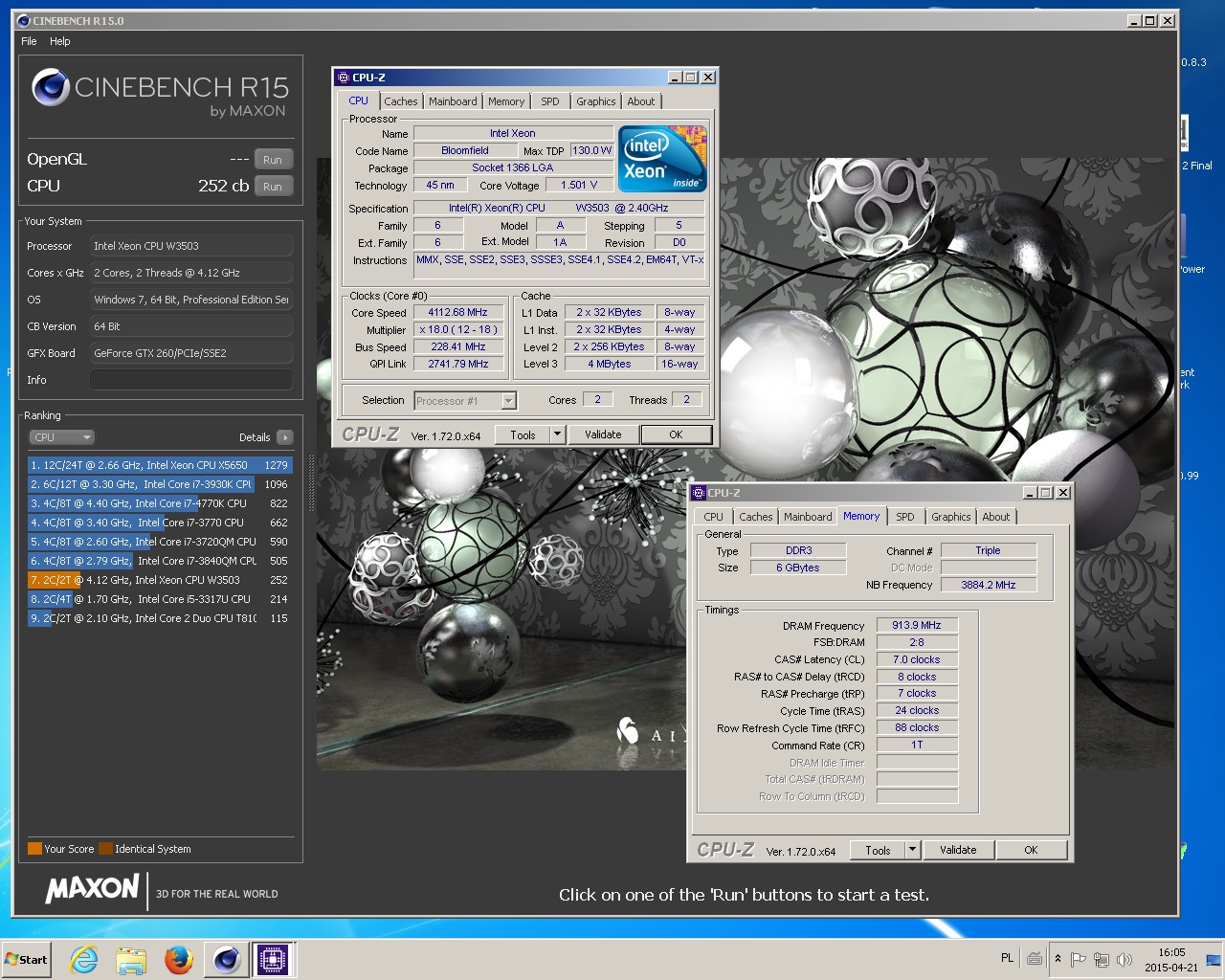Click Tools button in top CPU-Z window

tap(523, 434)
